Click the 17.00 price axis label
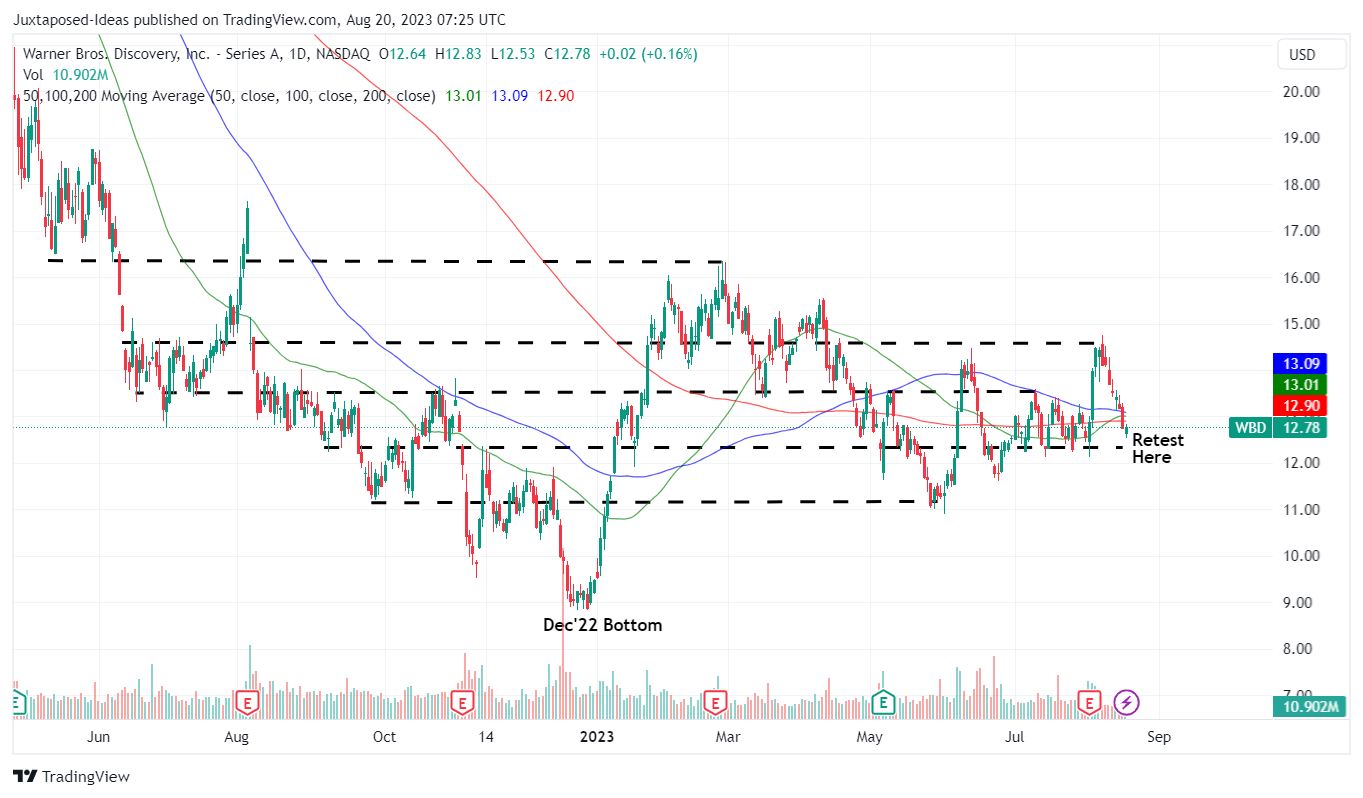The image size is (1363, 798). tap(1301, 231)
